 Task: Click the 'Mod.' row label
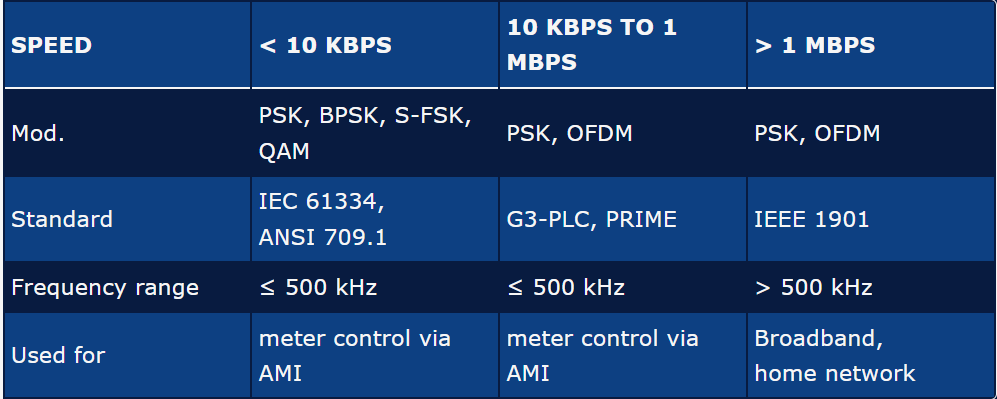click(127, 133)
